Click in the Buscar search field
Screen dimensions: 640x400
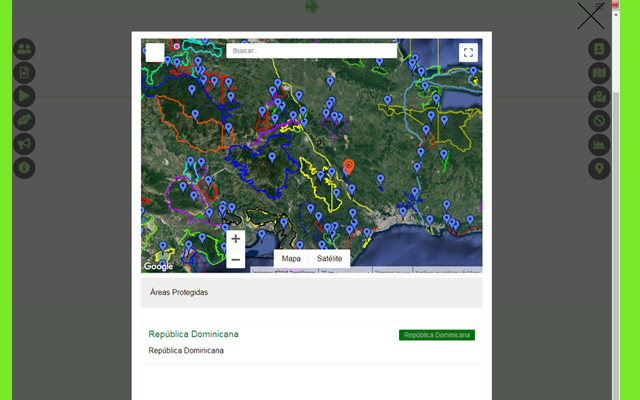[311, 51]
